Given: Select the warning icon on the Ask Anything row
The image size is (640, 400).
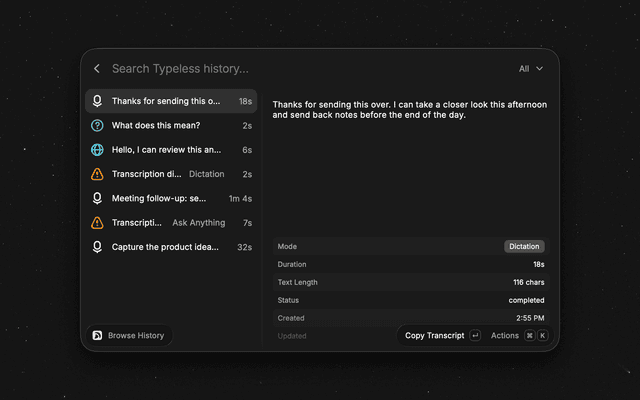Looking at the screenshot, I should point(97,223).
